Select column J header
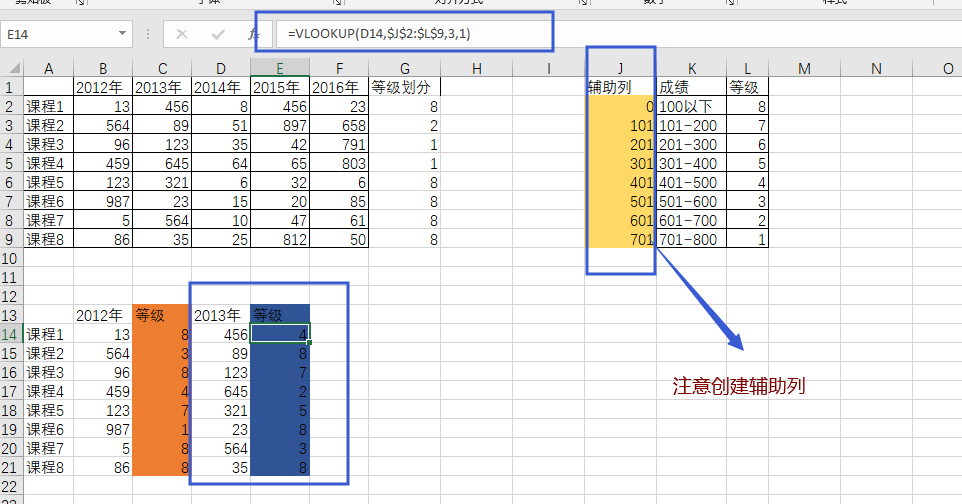Screen dimensions: 962x504 tap(620, 68)
